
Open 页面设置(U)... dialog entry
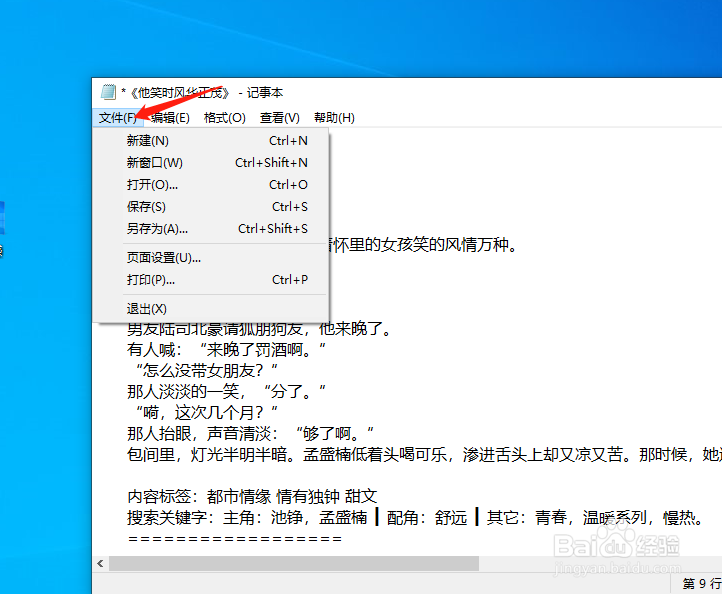(211, 258)
